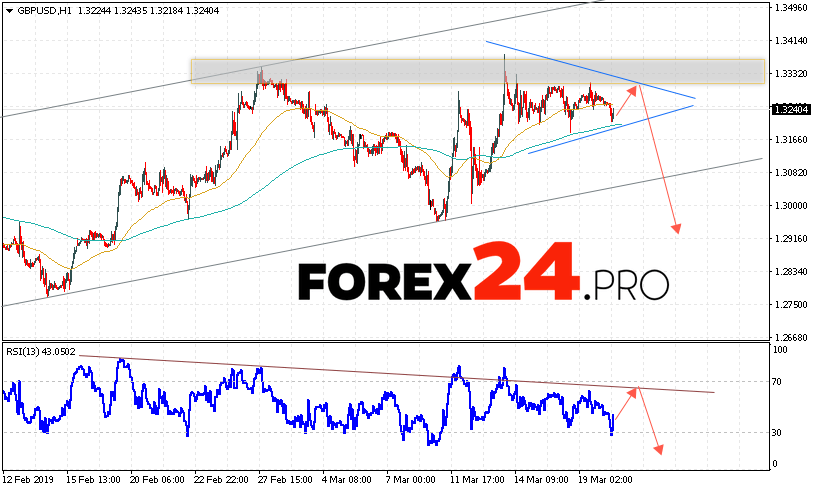This screenshot has width=815, height=491.
Task: Click the 12 Feb 2019 date label
Action: click(x=26, y=480)
